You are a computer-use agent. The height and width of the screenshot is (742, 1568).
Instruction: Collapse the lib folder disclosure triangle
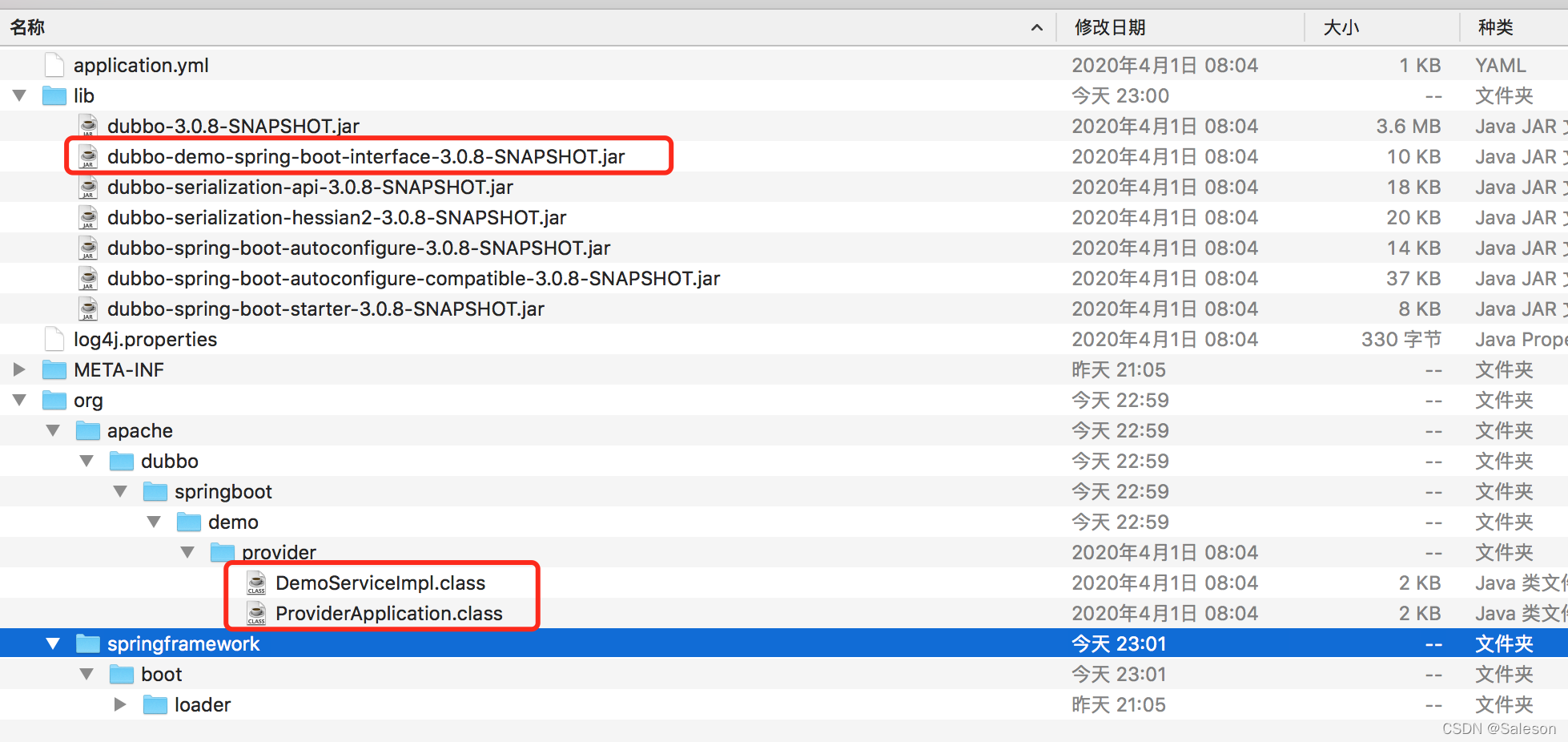(x=19, y=95)
